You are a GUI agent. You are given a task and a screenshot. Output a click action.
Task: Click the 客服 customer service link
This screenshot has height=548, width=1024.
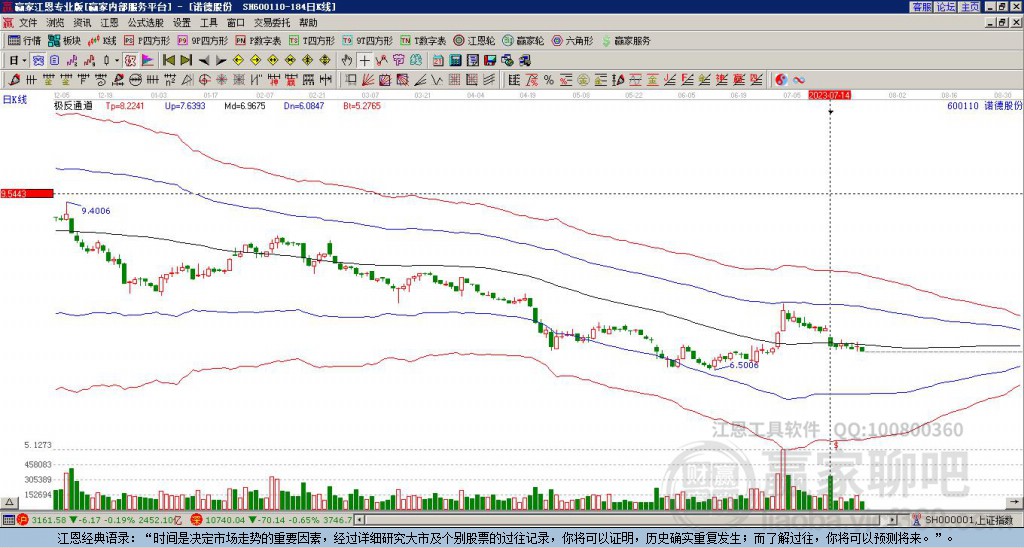921,7
